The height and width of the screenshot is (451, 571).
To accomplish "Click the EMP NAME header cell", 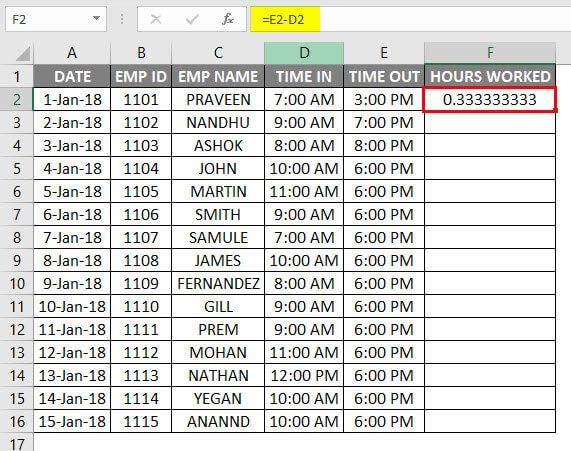I will pyautogui.click(x=218, y=77).
